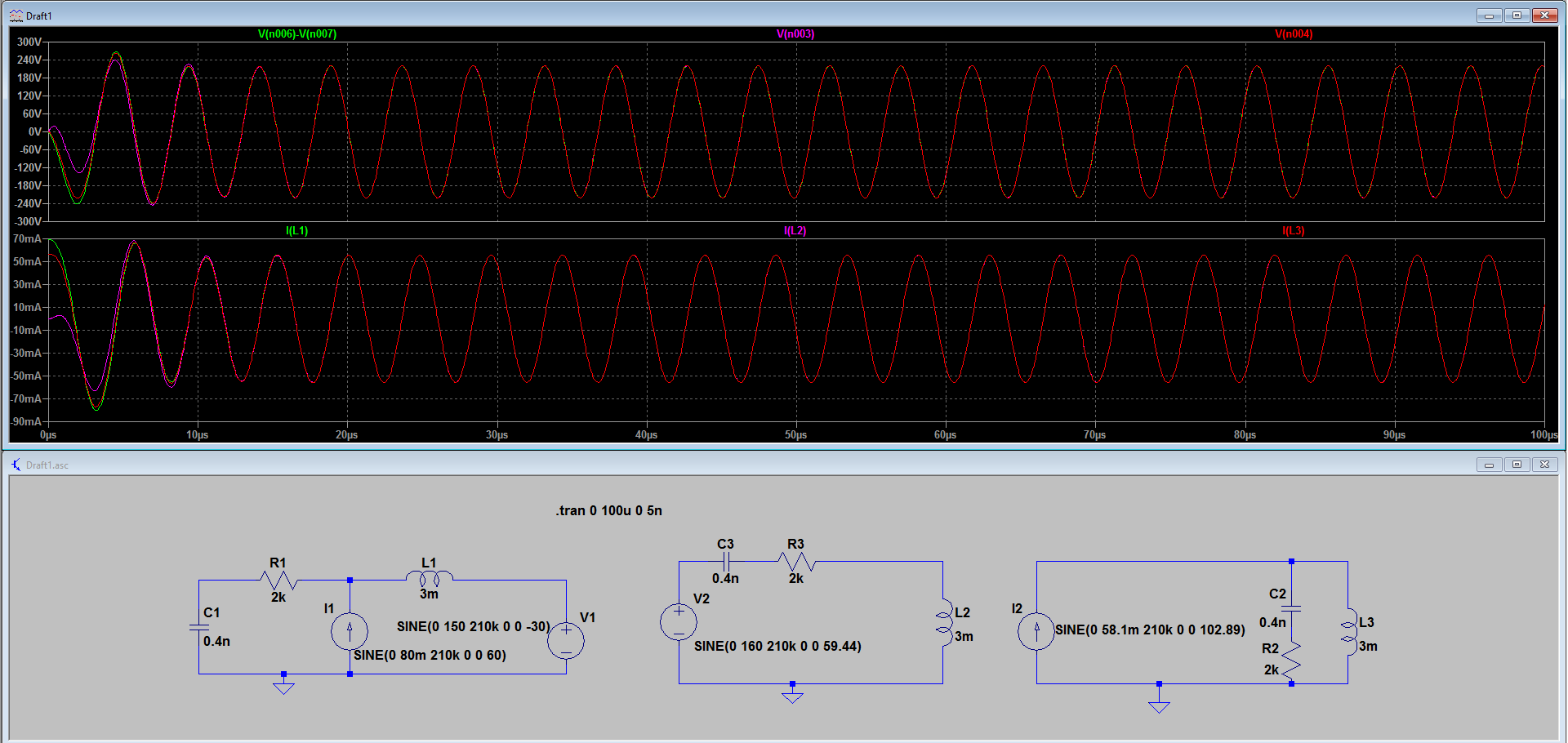
Task: Click the current source I2 symbol
Action: [x=1036, y=631]
